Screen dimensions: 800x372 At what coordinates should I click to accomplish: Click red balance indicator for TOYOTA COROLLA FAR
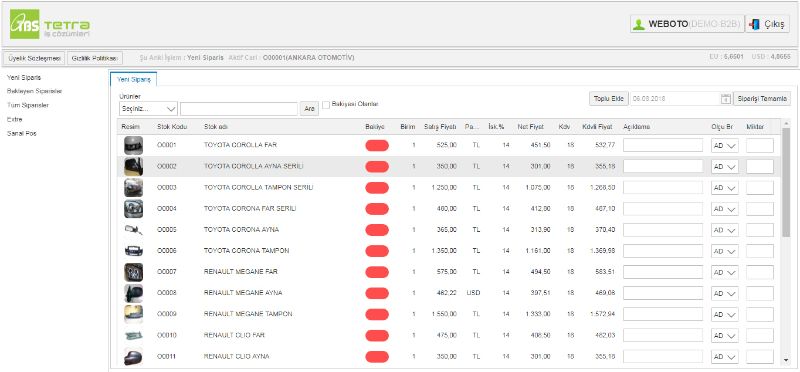[x=377, y=145]
